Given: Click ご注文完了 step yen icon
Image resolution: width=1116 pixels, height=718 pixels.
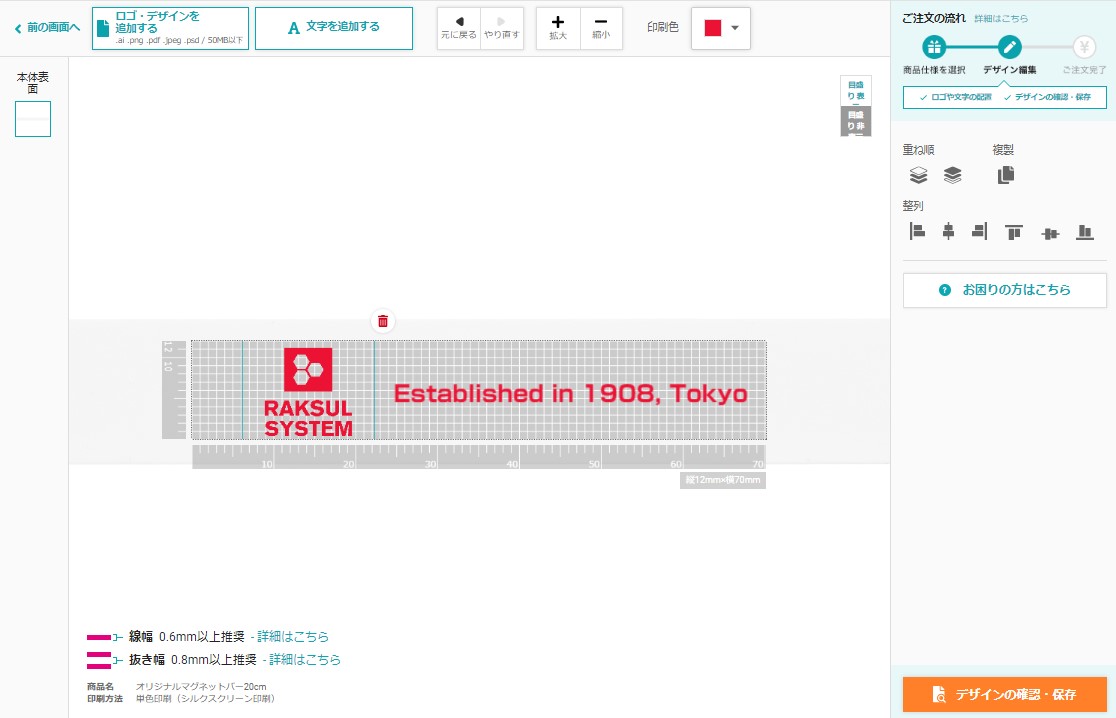Looking at the screenshot, I should point(1084,48).
